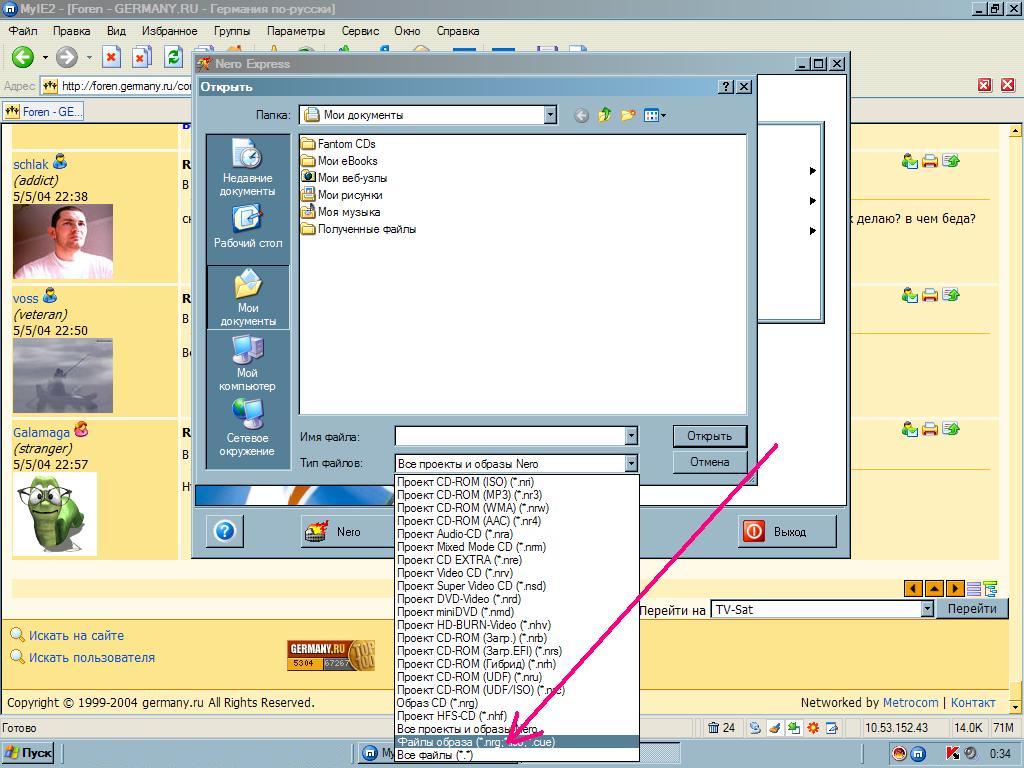Click the Выход exit button

coord(787,532)
